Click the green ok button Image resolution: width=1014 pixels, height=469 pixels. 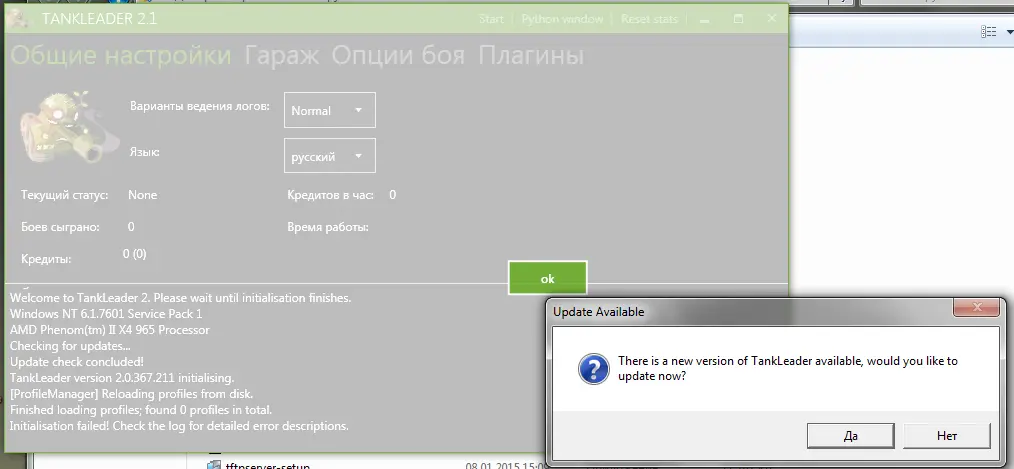(x=548, y=278)
